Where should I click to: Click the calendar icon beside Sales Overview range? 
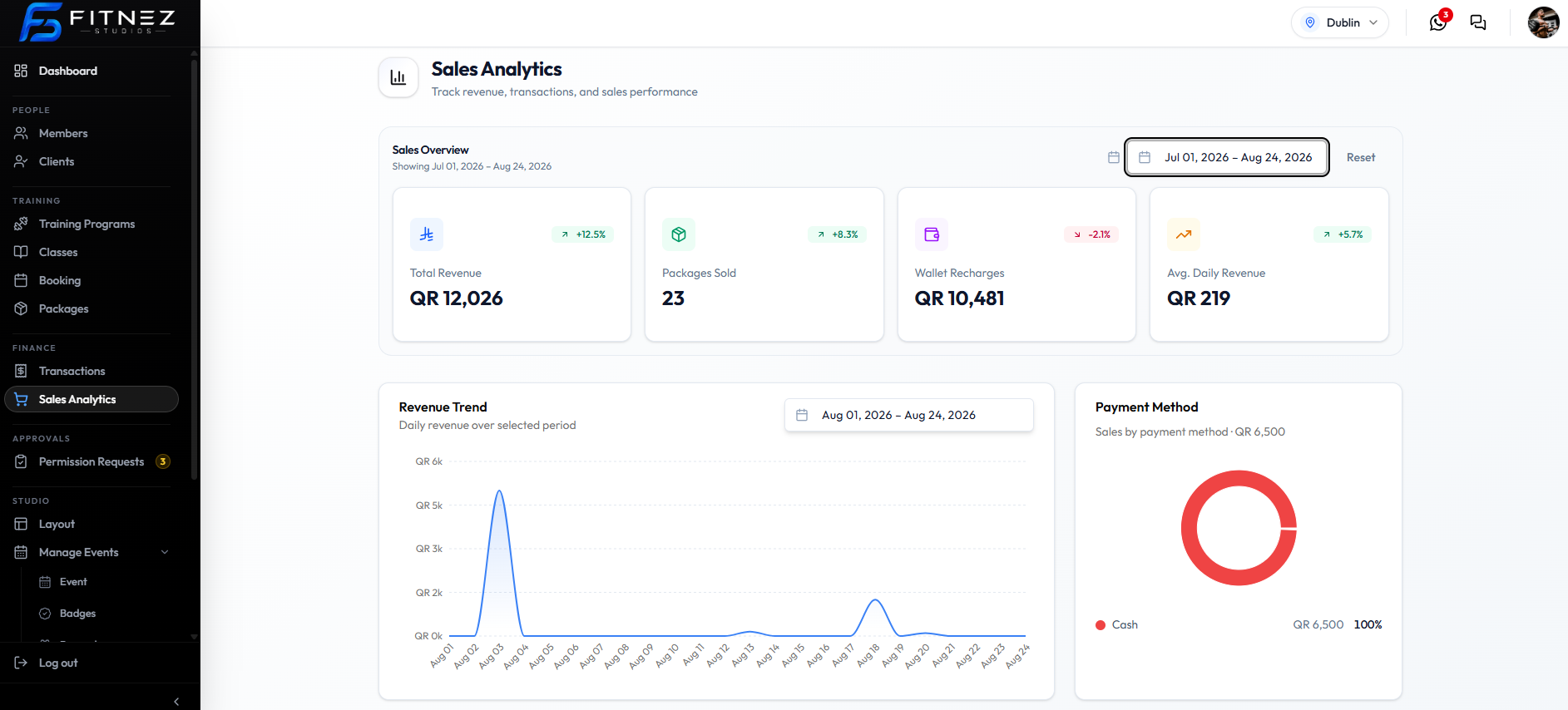1114,157
